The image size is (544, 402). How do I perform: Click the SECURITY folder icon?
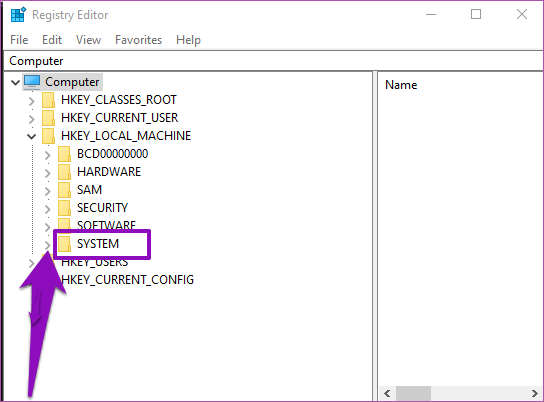point(64,208)
